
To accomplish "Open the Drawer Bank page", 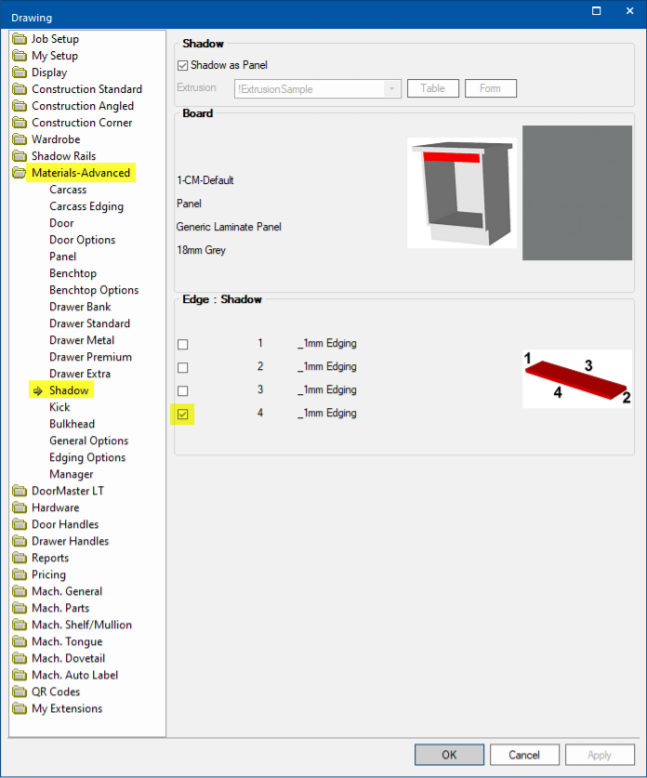I will (x=80, y=307).
